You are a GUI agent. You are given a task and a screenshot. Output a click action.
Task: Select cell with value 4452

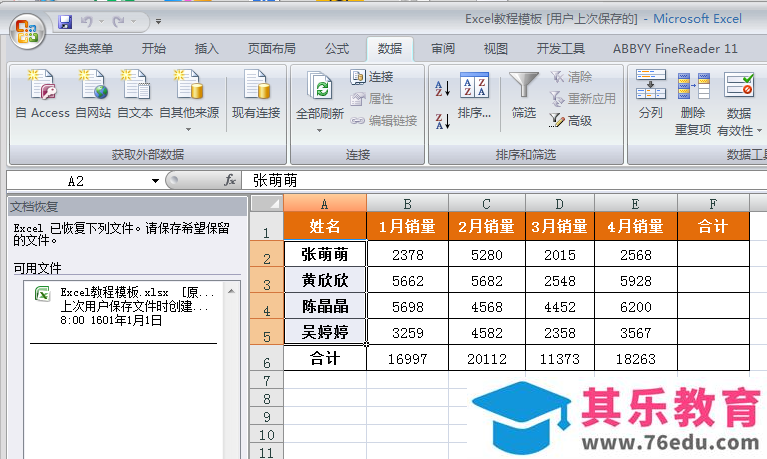[560, 306]
